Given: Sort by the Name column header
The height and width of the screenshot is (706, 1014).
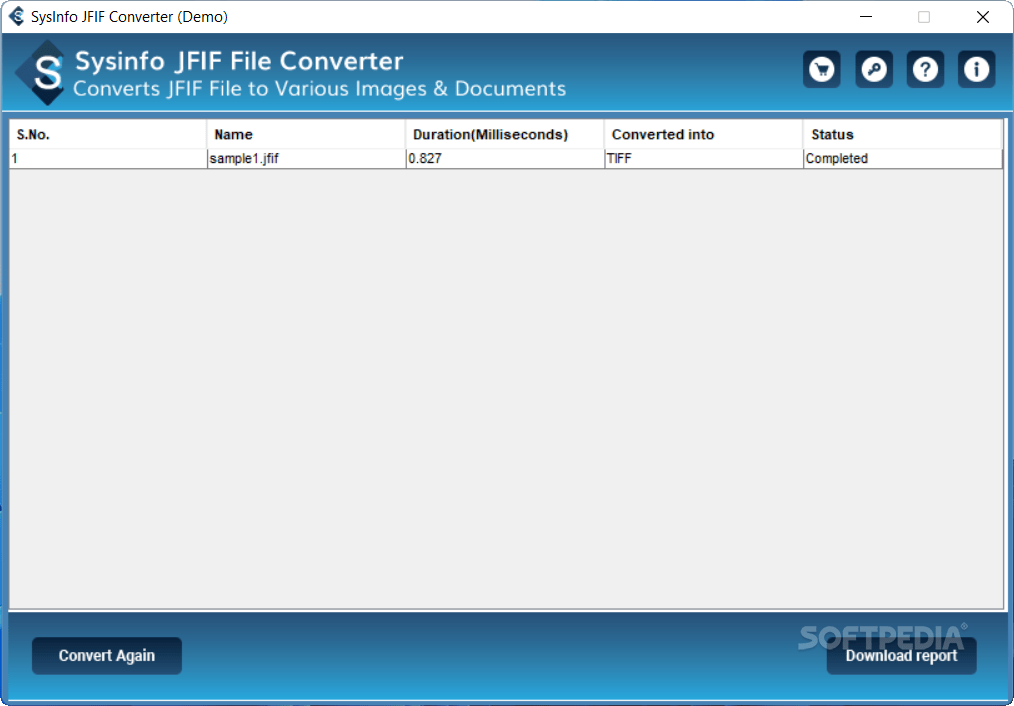Looking at the screenshot, I should (307, 134).
